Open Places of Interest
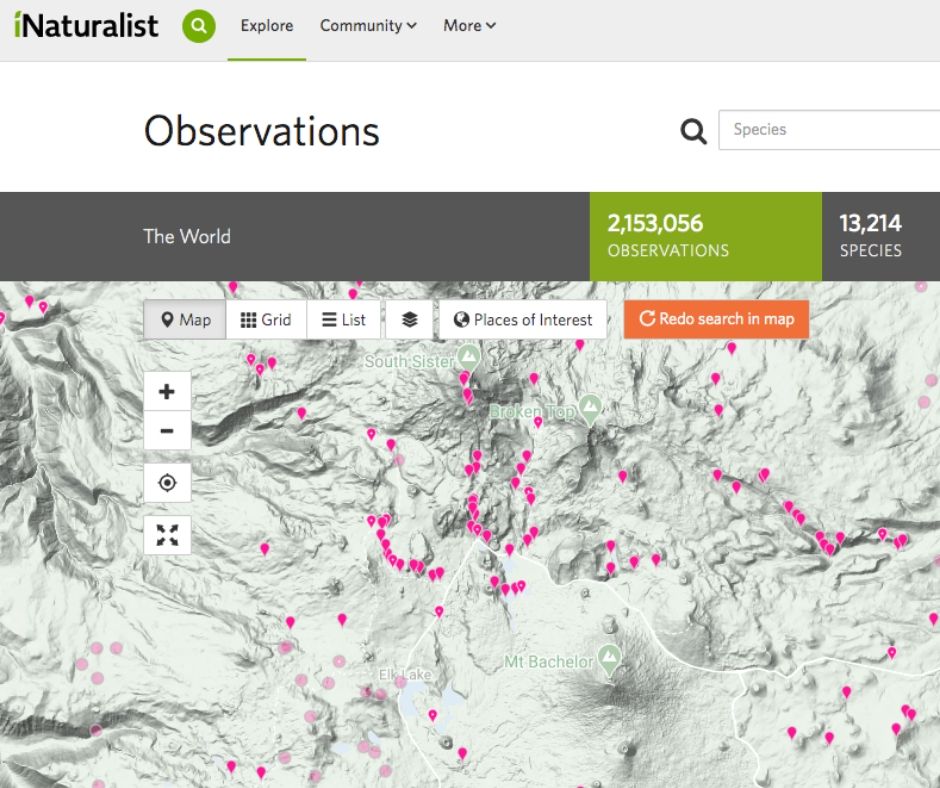940x788 pixels. (x=523, y=320)
